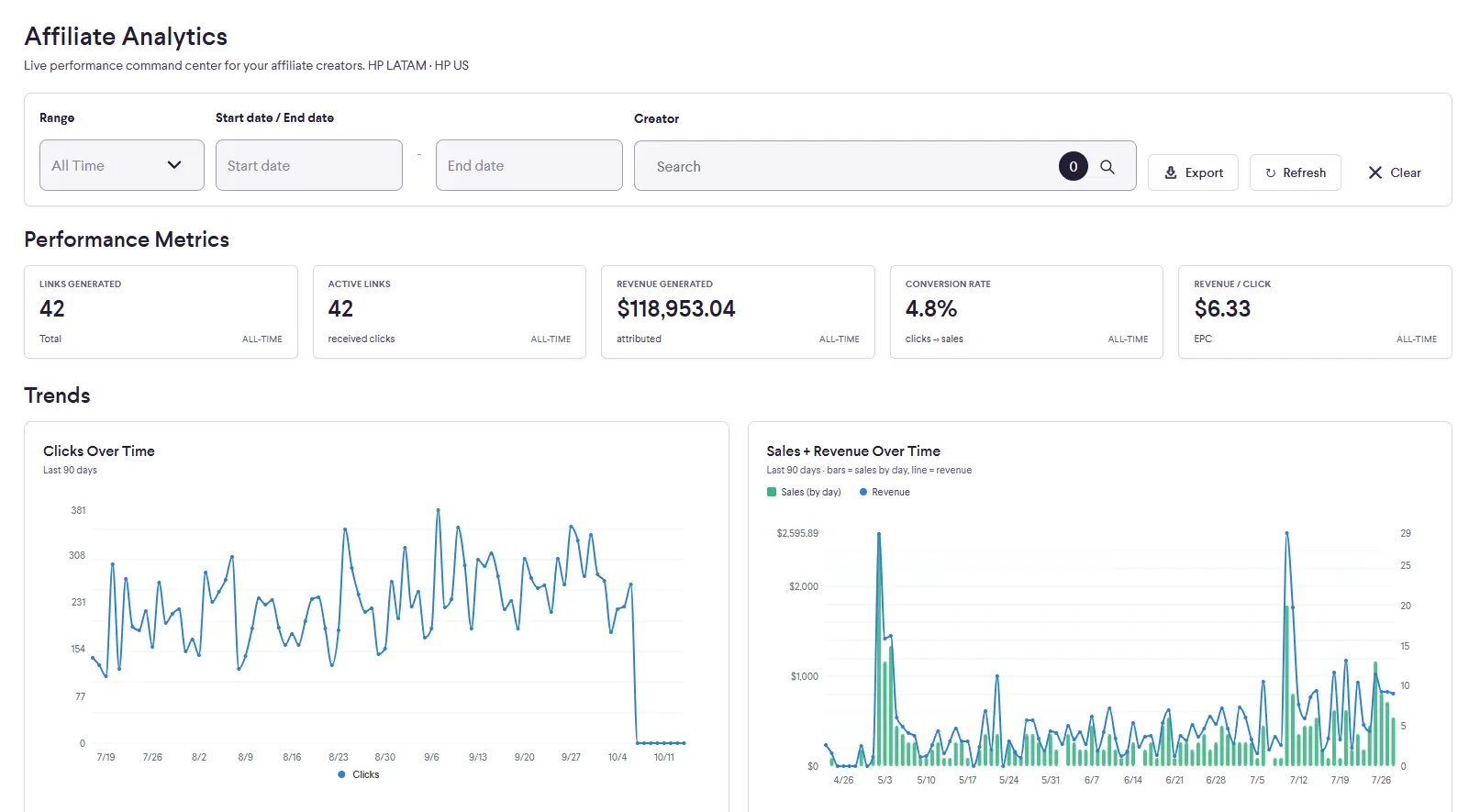Click the Clicks Over Time chart title
1469x812 pixels.
99,451
